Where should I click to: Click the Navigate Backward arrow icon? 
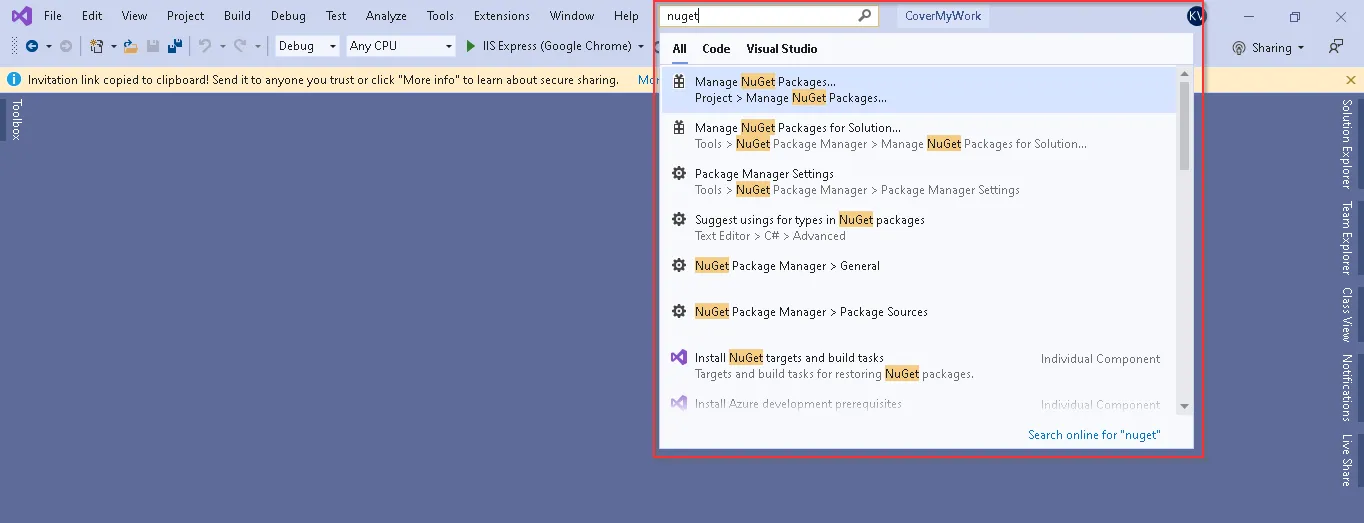point(31,46)
